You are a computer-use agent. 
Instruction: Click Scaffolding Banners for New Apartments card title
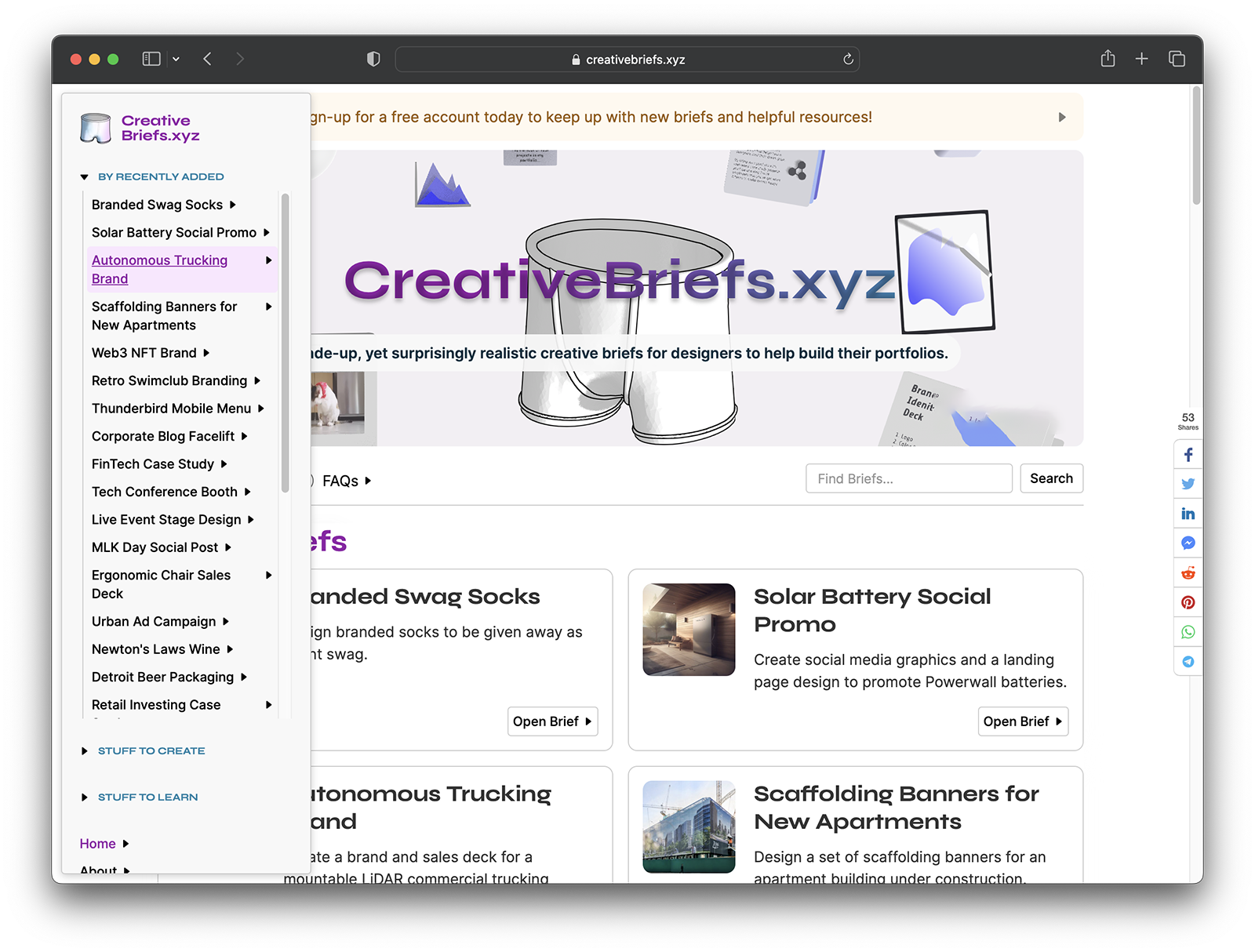pos(896,808)
